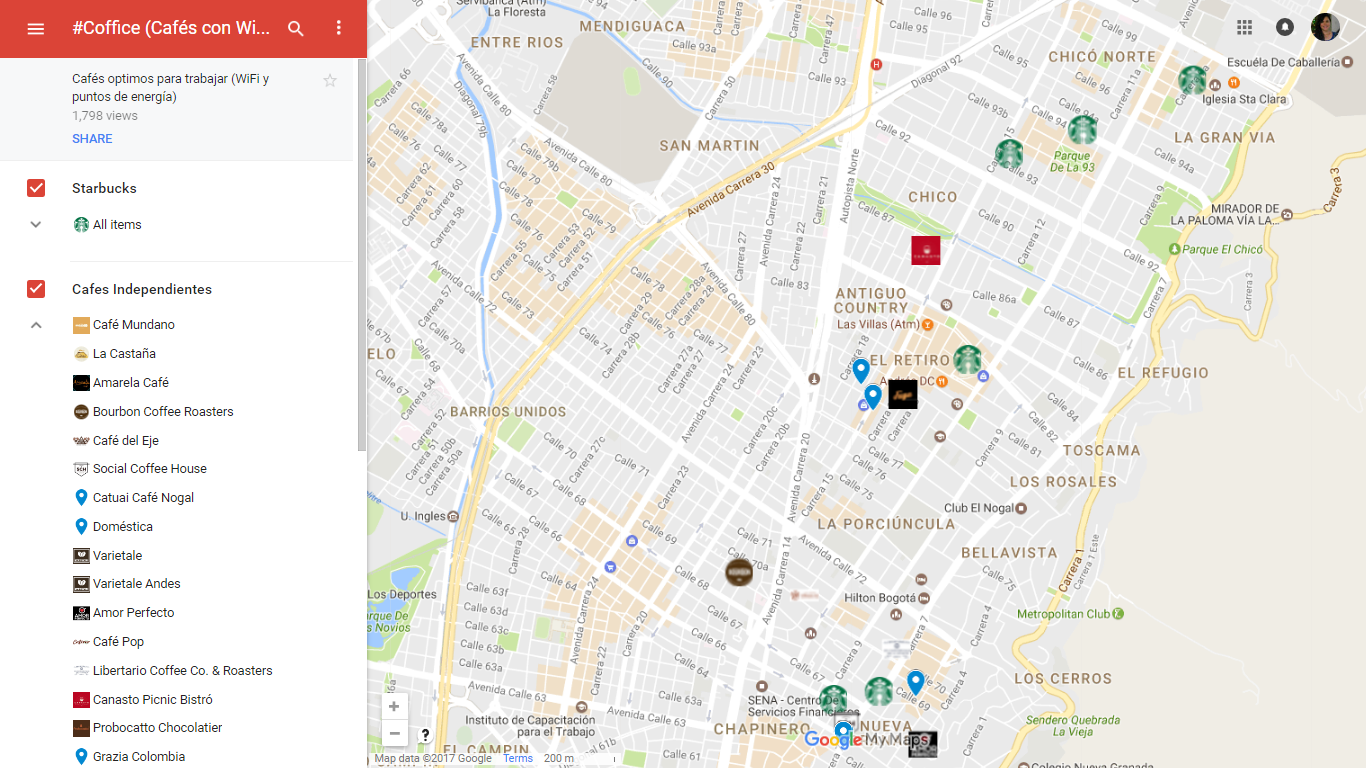Screen dimensions: 1366x768
Task: Click the Bourbon Coffee Roasters list icon
Action: point(81,412)
